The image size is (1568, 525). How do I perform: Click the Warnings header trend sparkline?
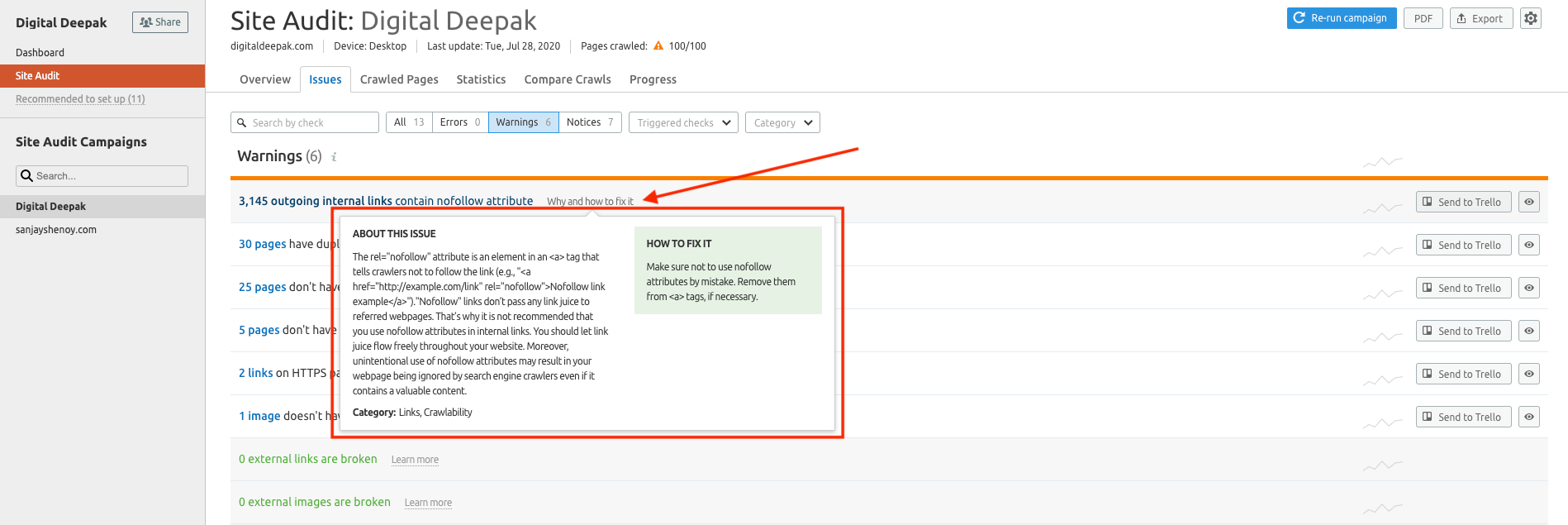tap(1383, 162)
